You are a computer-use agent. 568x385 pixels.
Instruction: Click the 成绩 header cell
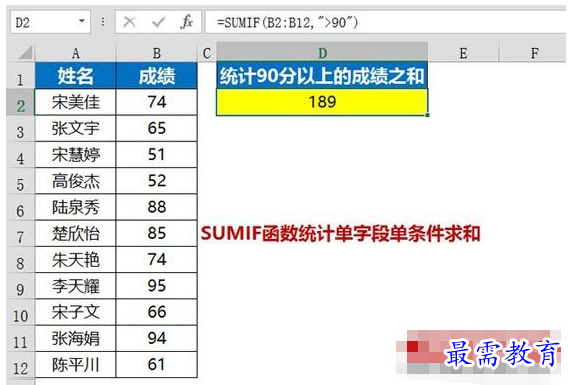156,76
